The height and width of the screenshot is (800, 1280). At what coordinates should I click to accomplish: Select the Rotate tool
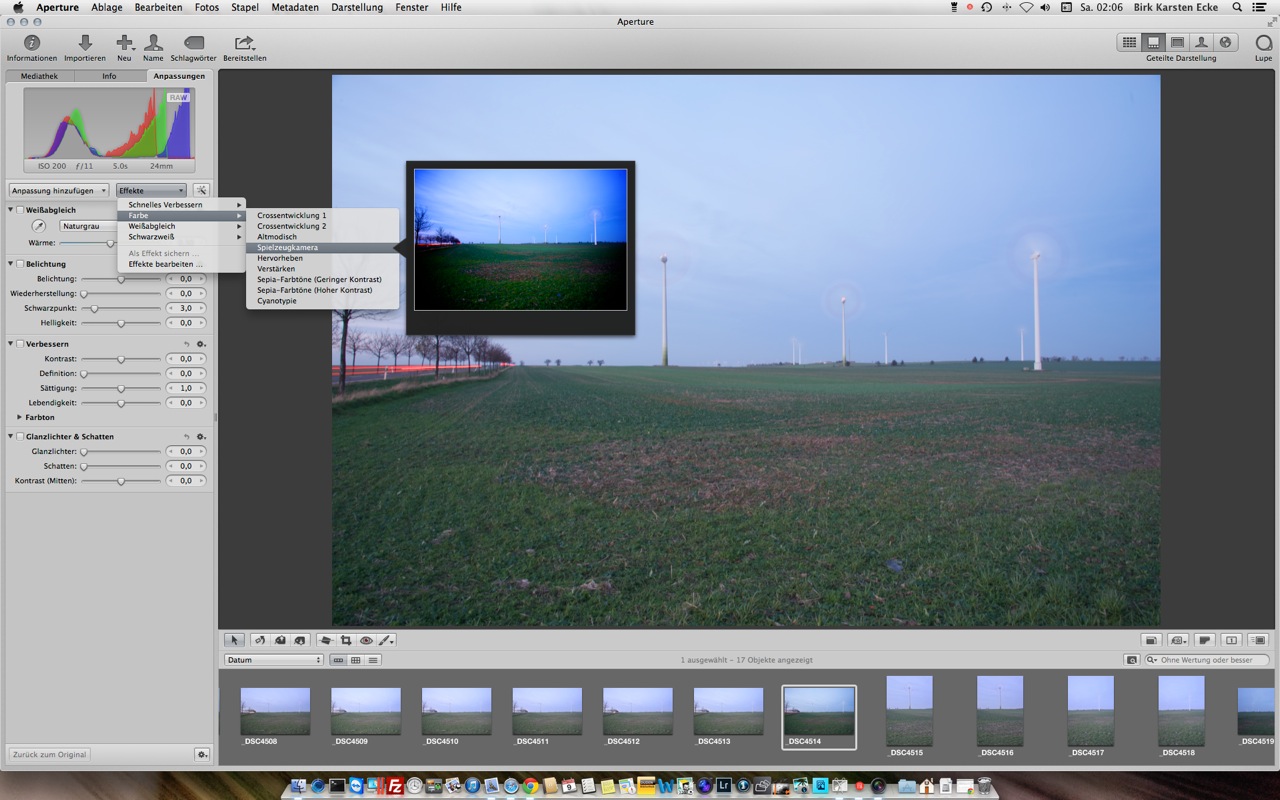click(x=260, y=640)
